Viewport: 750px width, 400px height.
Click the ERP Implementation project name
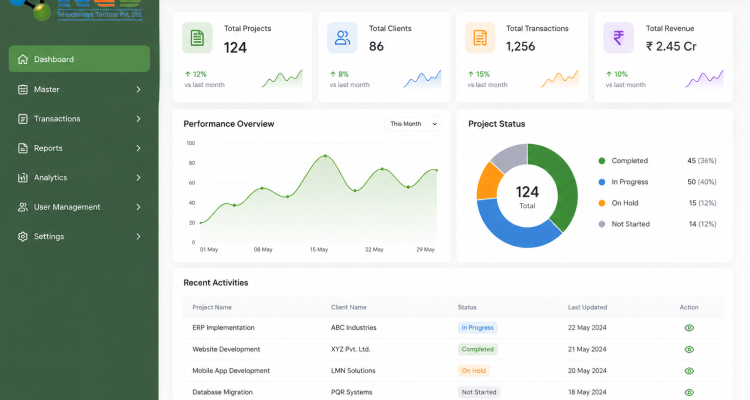(223, 328)
